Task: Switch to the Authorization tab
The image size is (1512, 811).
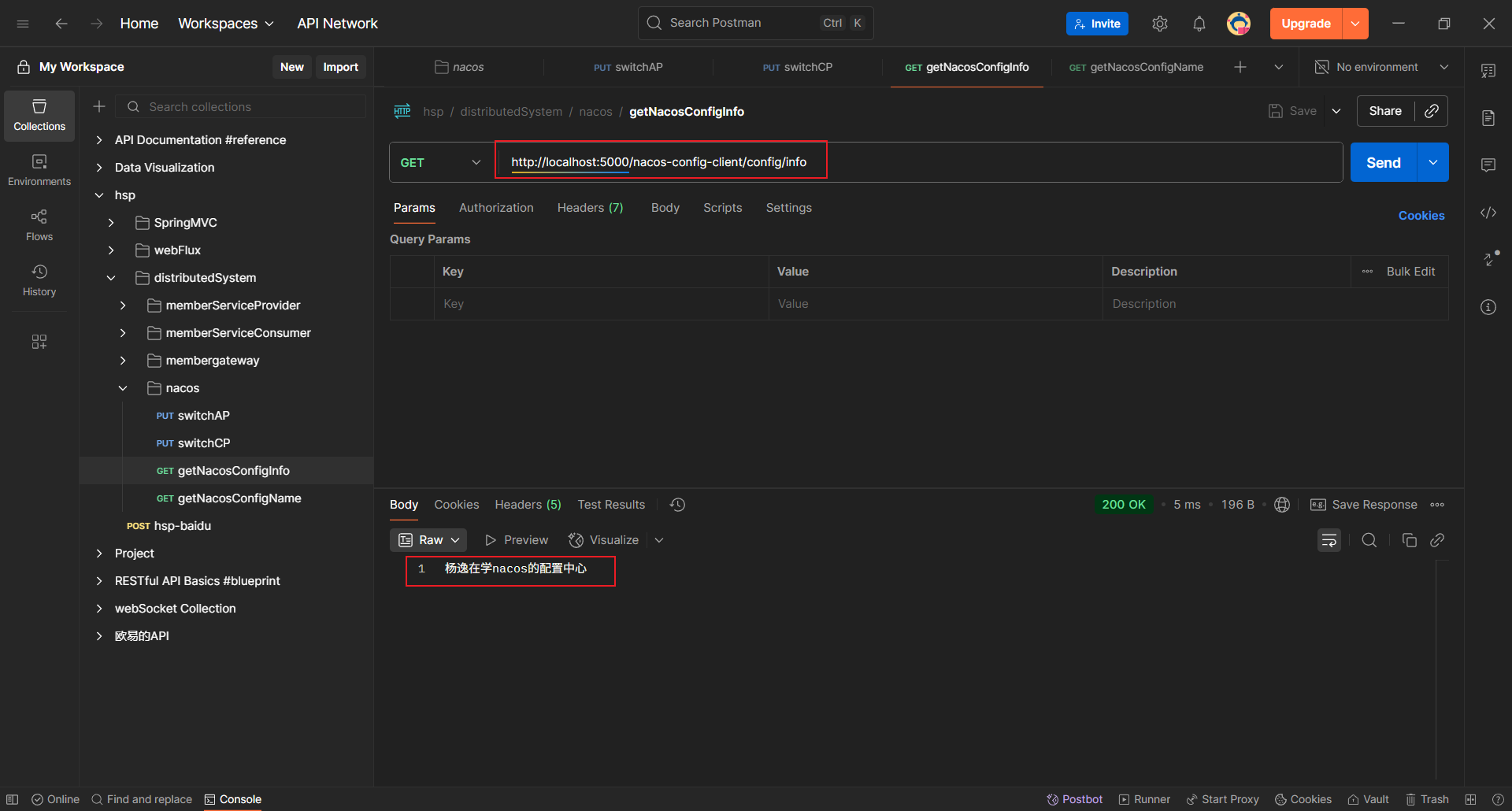Action: [496, 208]
